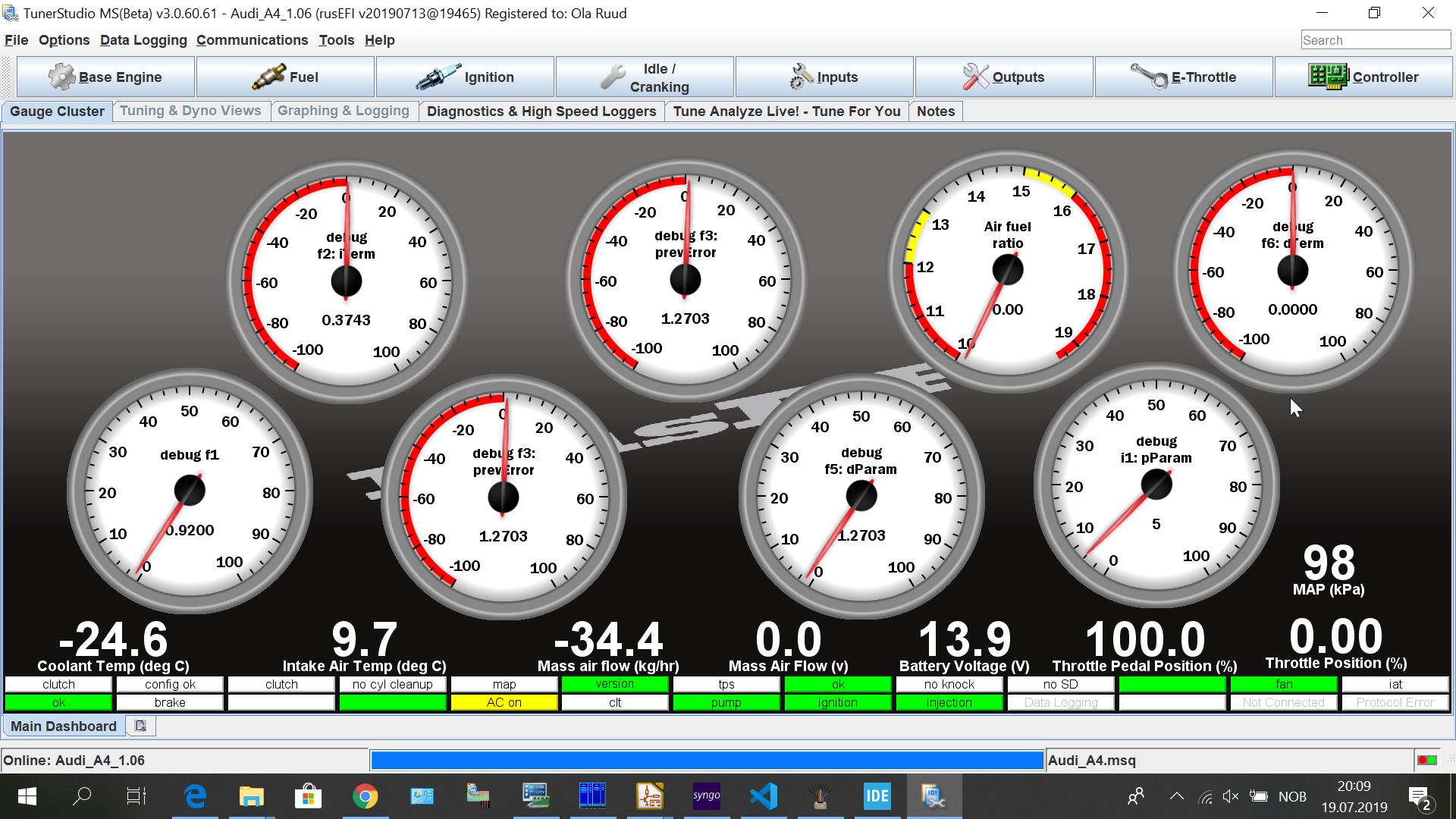
Task: Click the debug f6: dTerm gauge
Action: (x=1292, y=270)
